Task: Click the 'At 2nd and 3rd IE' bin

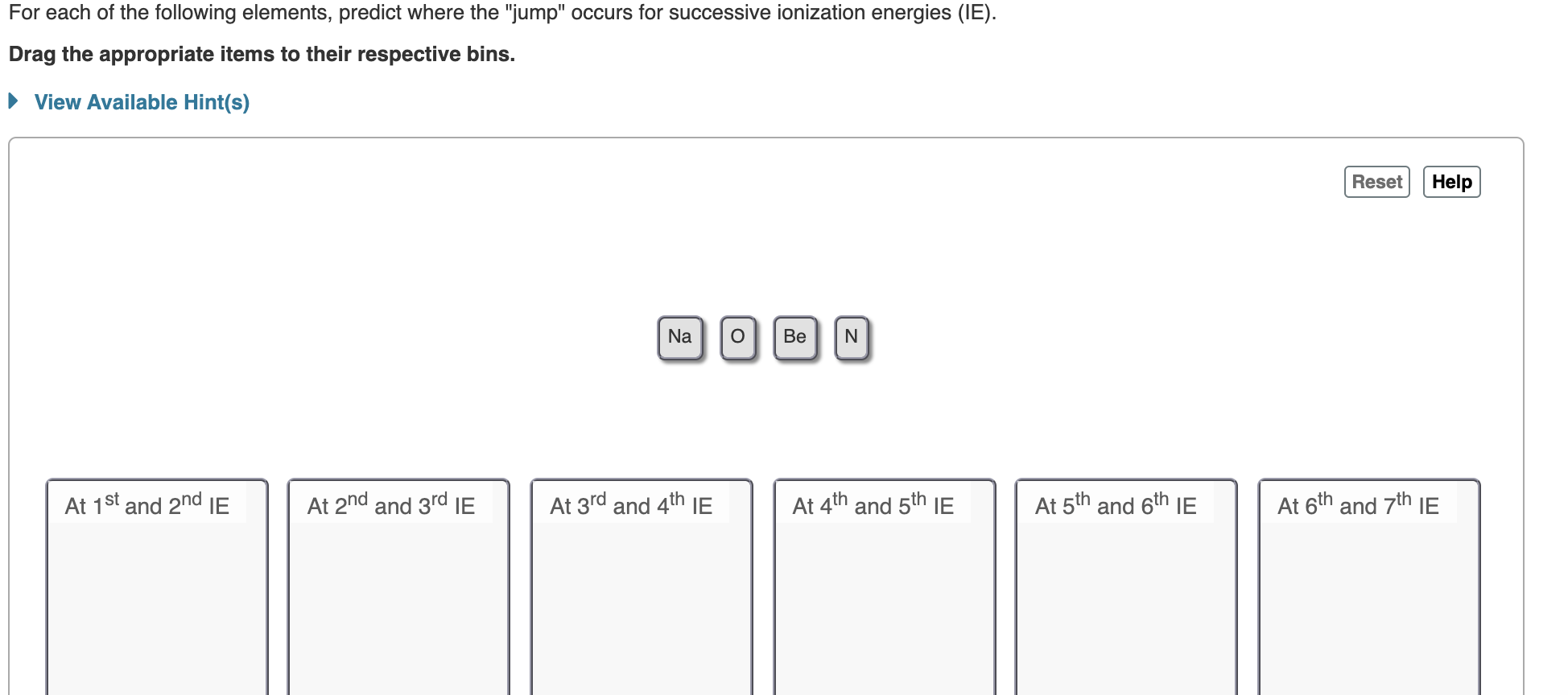Action: pyautogui.click(x=398, y=587)
